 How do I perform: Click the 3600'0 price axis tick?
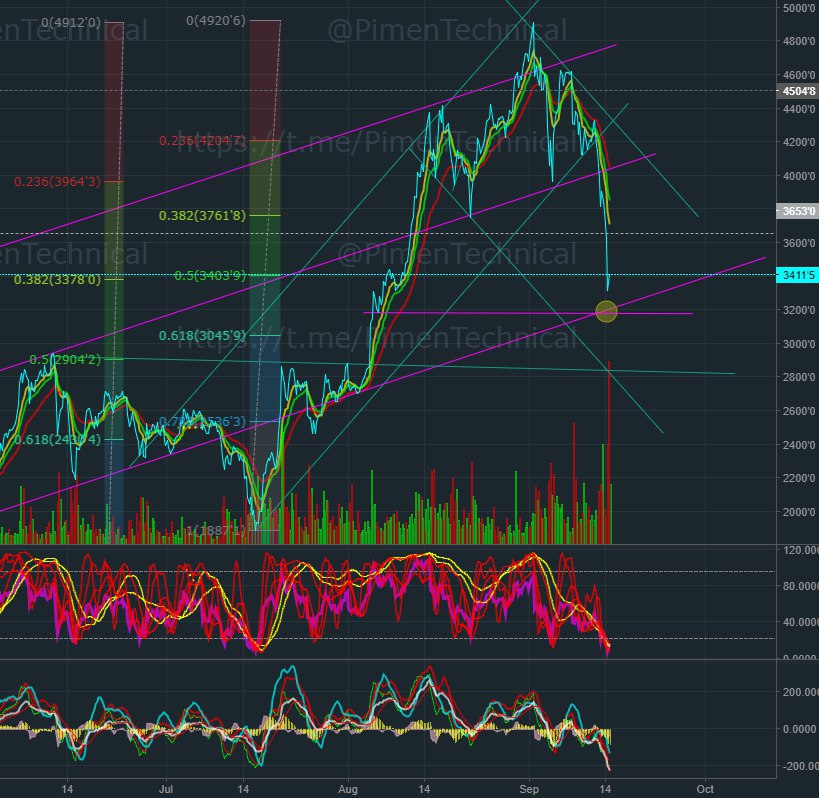(799, 243)
